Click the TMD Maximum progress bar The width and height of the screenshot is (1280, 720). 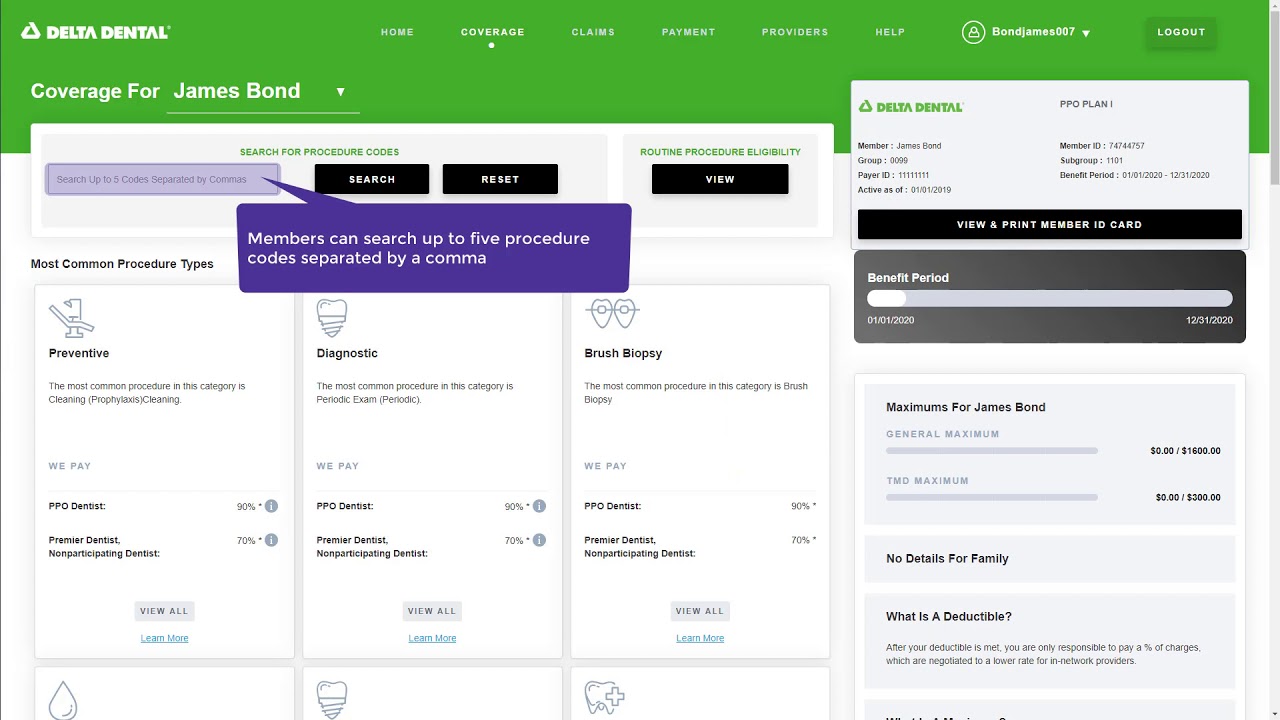(992, 497)
